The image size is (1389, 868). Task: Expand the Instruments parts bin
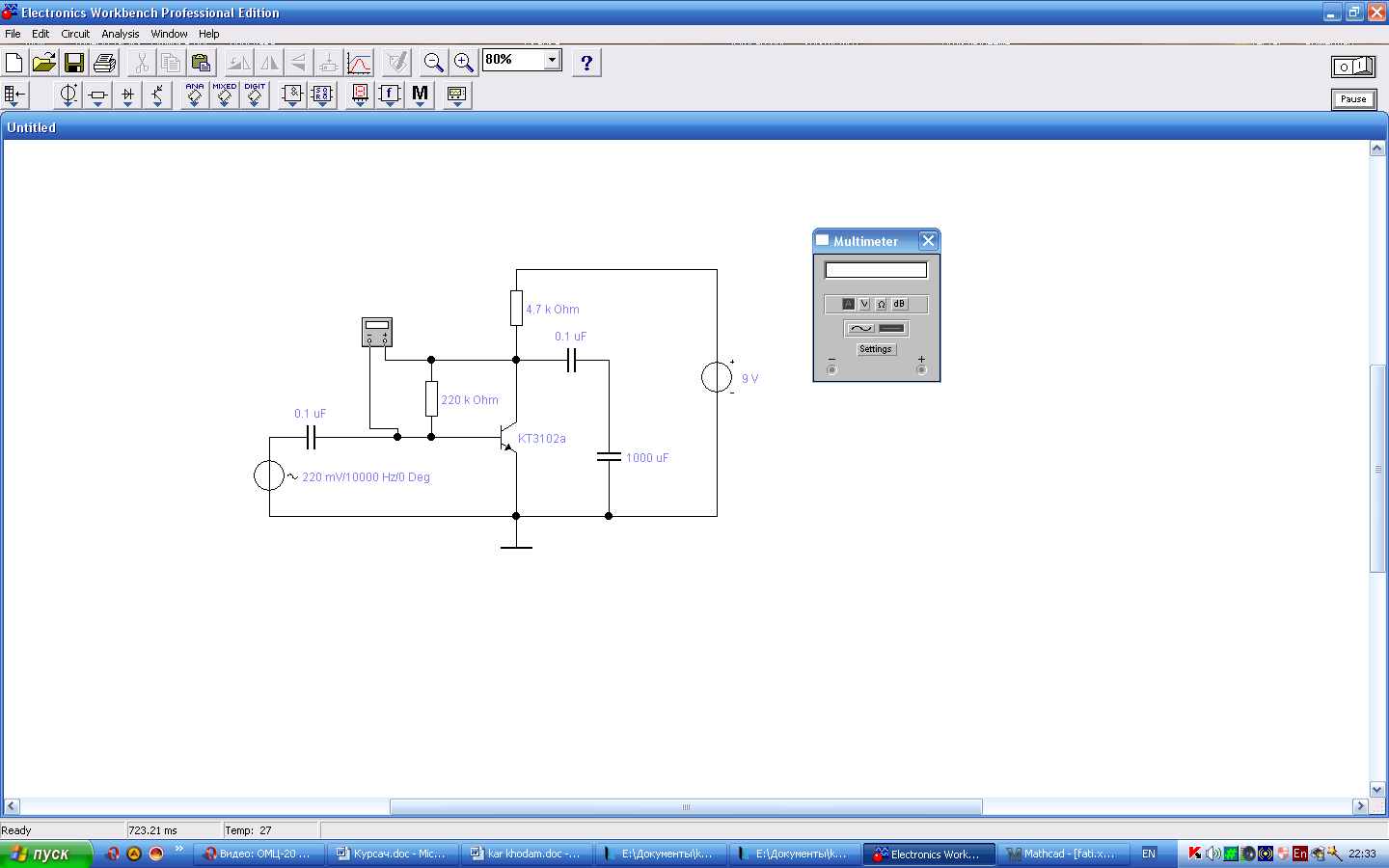click(x=456, y=95)
